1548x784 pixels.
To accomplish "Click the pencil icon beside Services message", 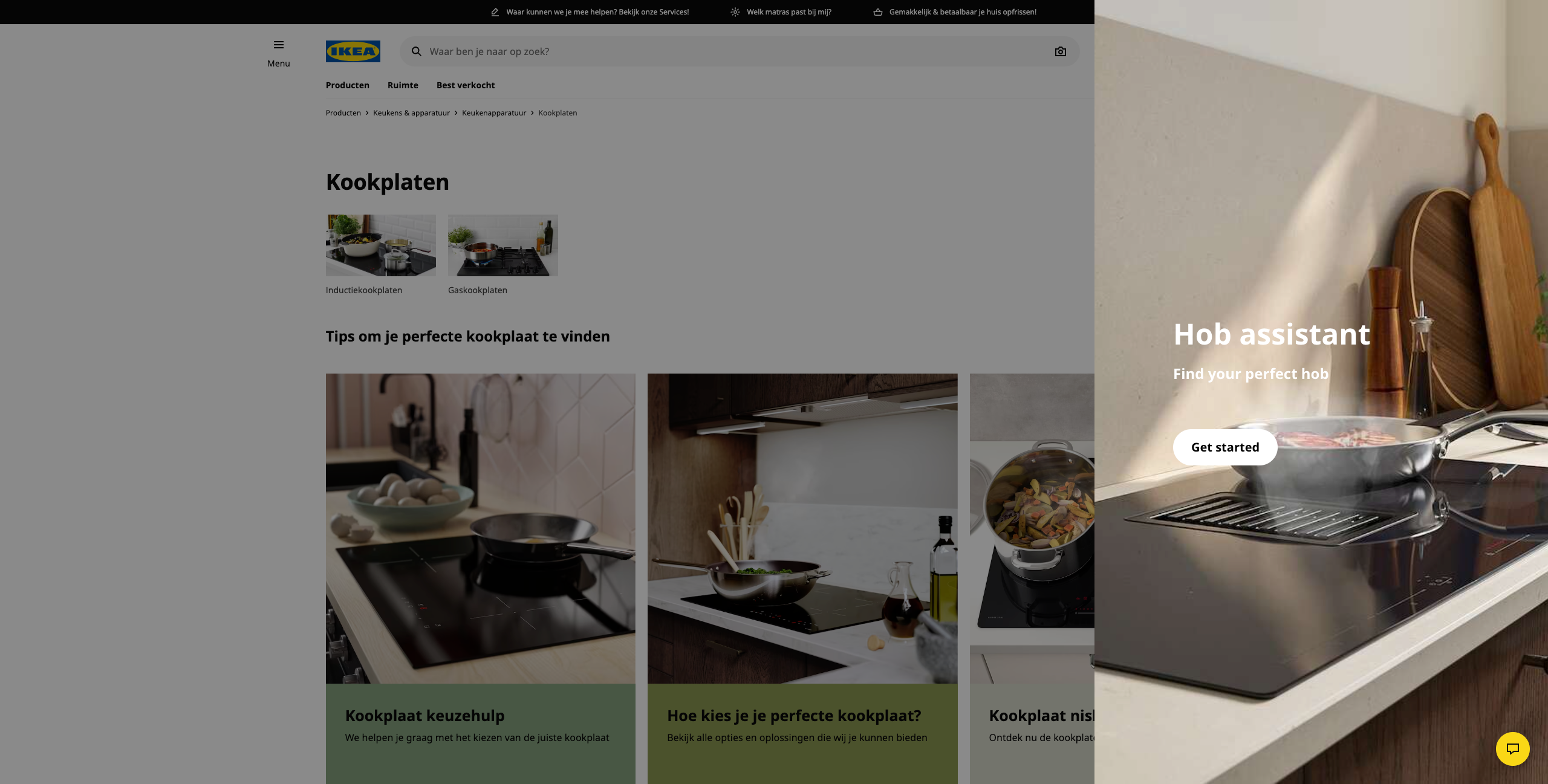I will (x=495, y=12).
